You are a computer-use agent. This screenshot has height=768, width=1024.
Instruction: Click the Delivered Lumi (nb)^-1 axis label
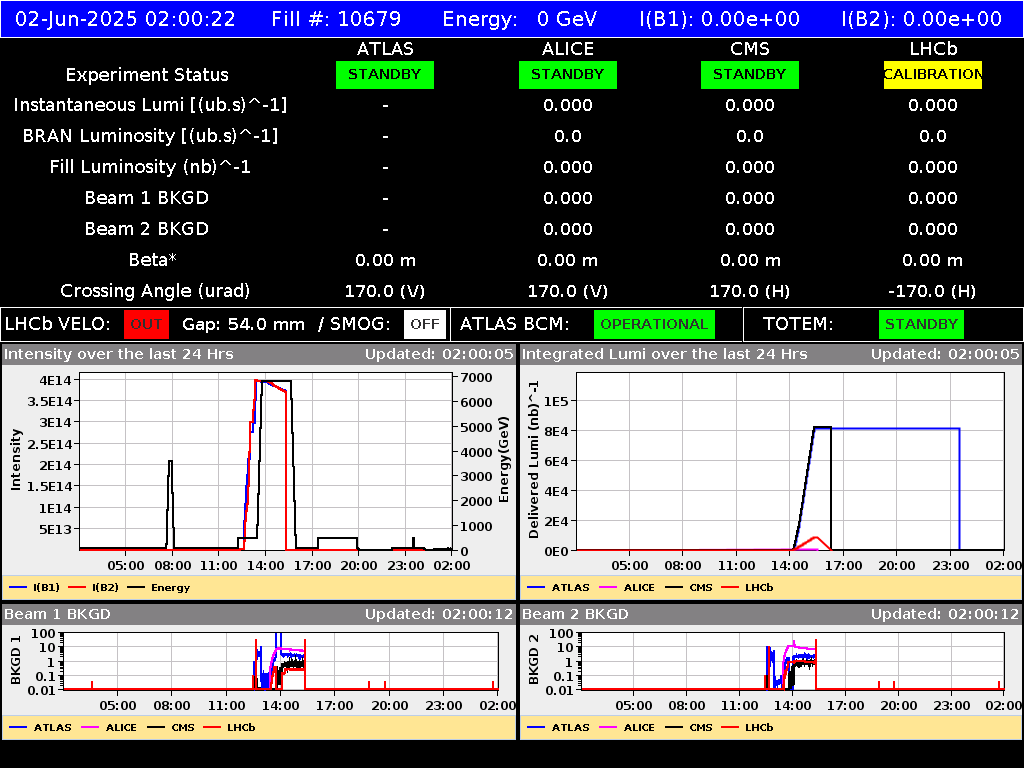[x=534, y=460]
